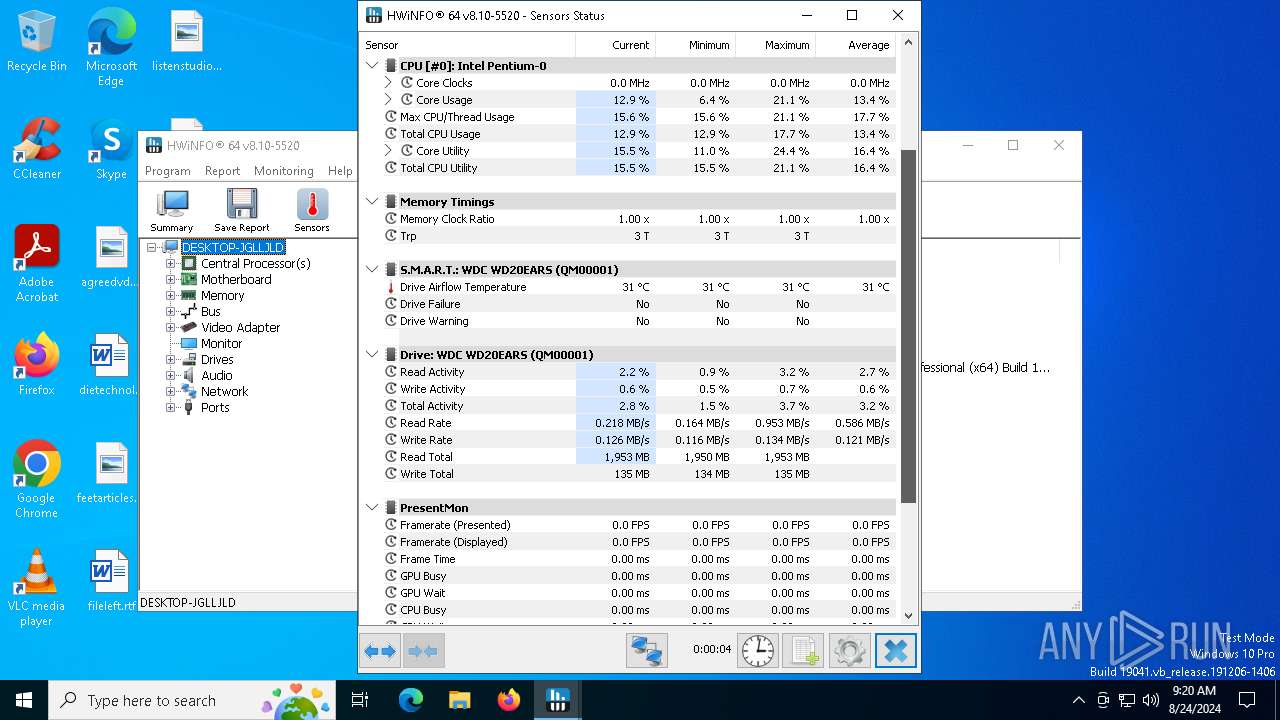Open the feetarticles image file on desktop
Viewport: 1280px width, 720px height.
coord(111,473)
